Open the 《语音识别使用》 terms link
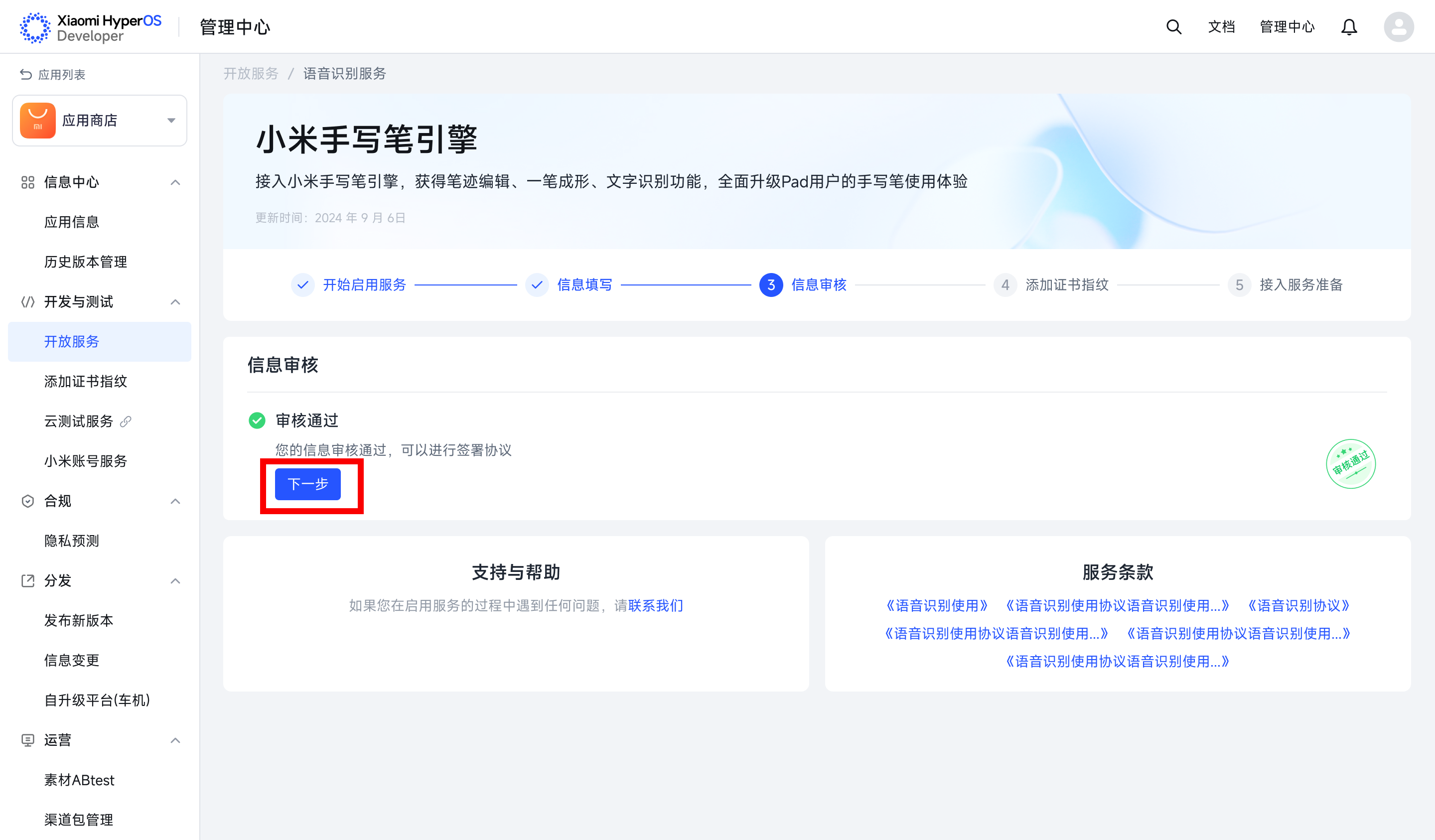Screen dimensions: 1435x840 tap(937, 605)
